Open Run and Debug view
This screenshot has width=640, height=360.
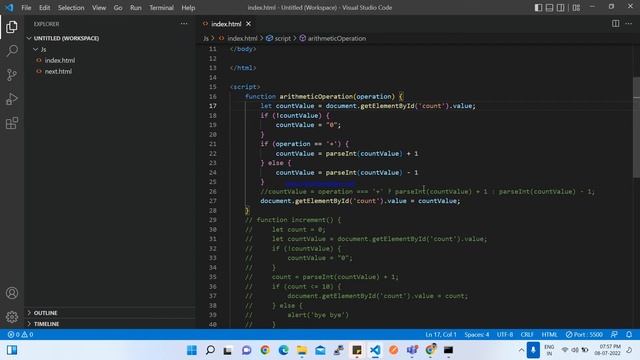point(12,99)
